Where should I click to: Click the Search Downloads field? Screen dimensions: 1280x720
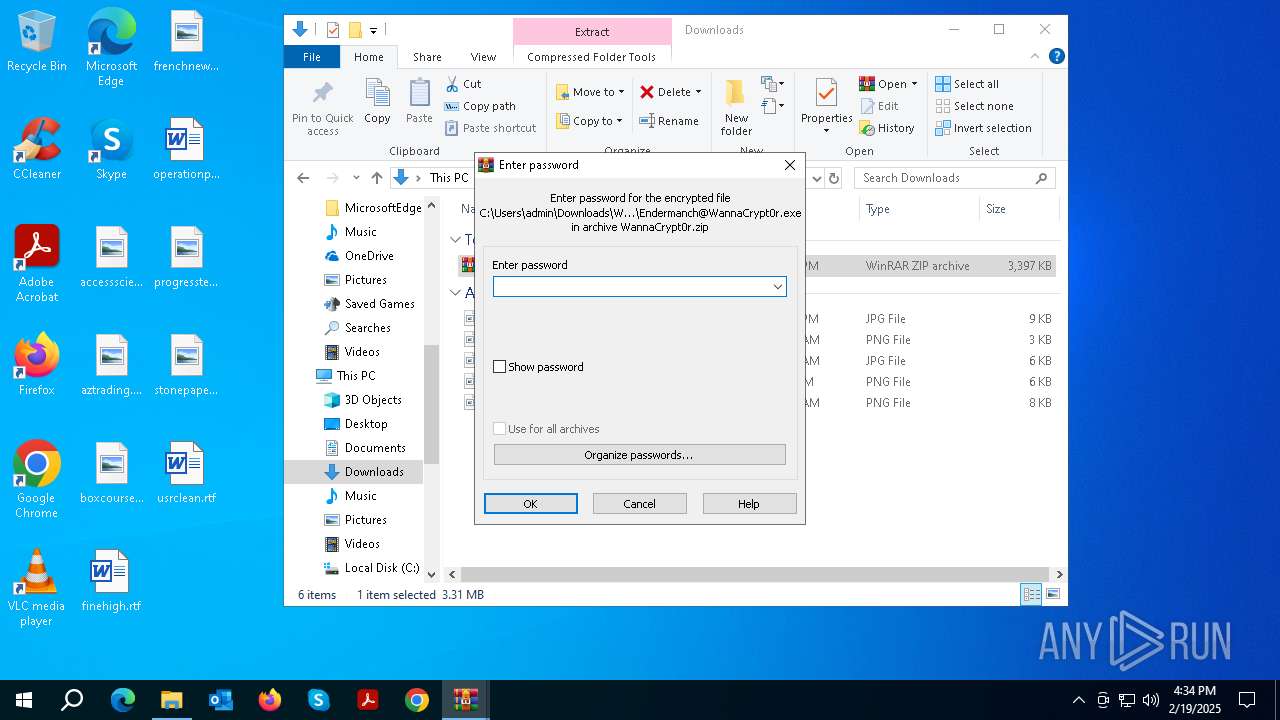click(x=955, y=178)
